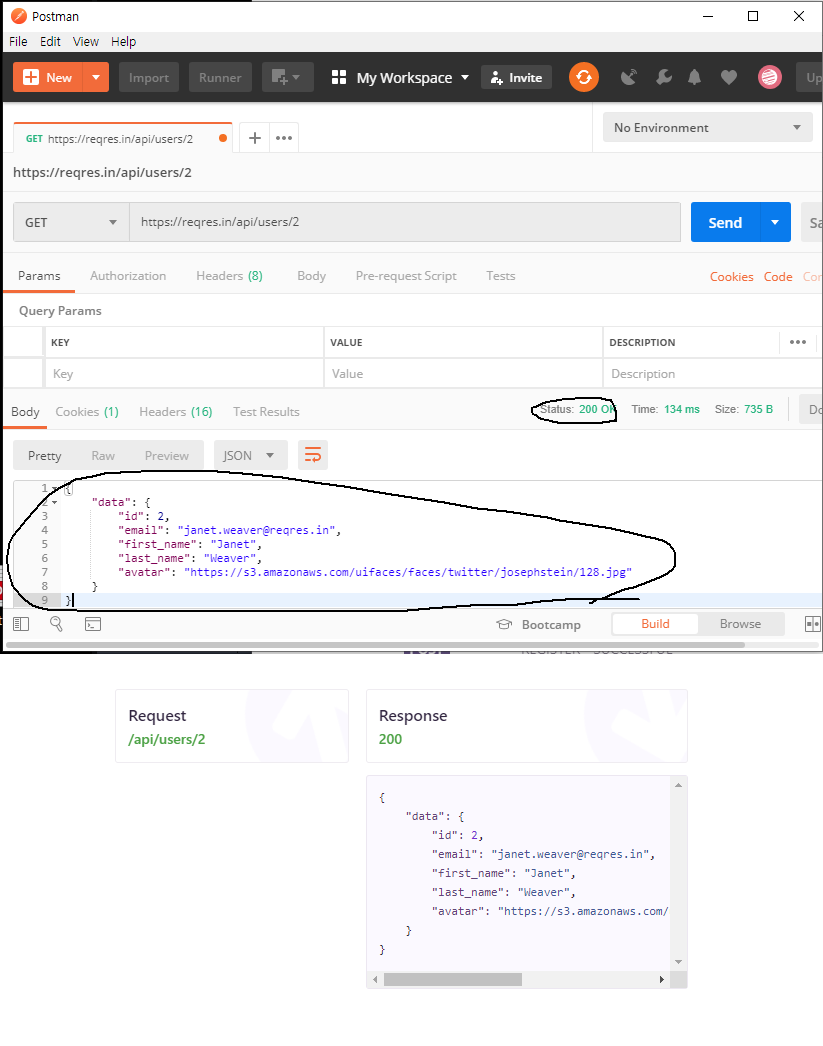The image size is (823, 1046).
Task: Click the Send button
Action: coord(725,222)
